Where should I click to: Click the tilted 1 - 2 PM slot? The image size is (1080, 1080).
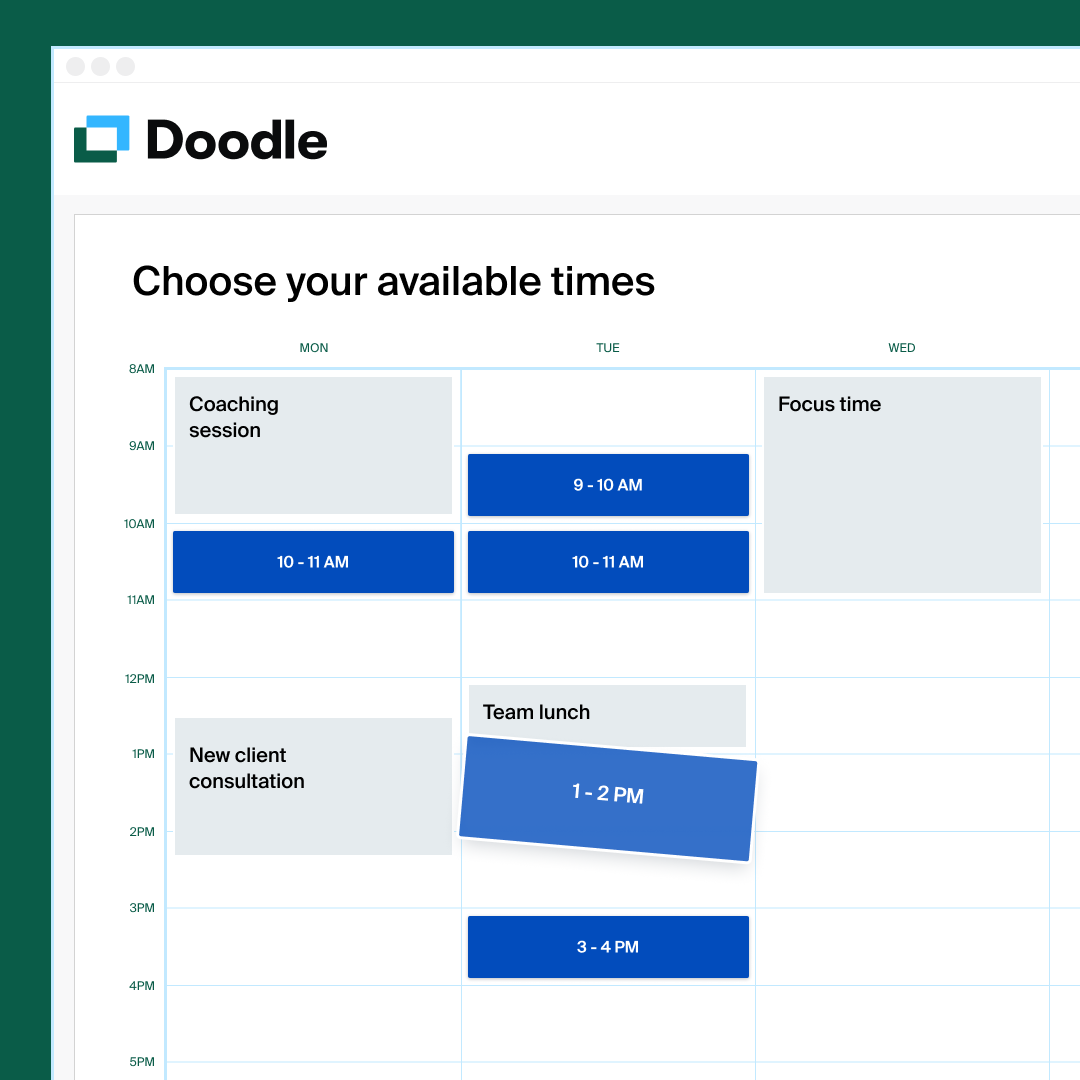pos(606,795)
